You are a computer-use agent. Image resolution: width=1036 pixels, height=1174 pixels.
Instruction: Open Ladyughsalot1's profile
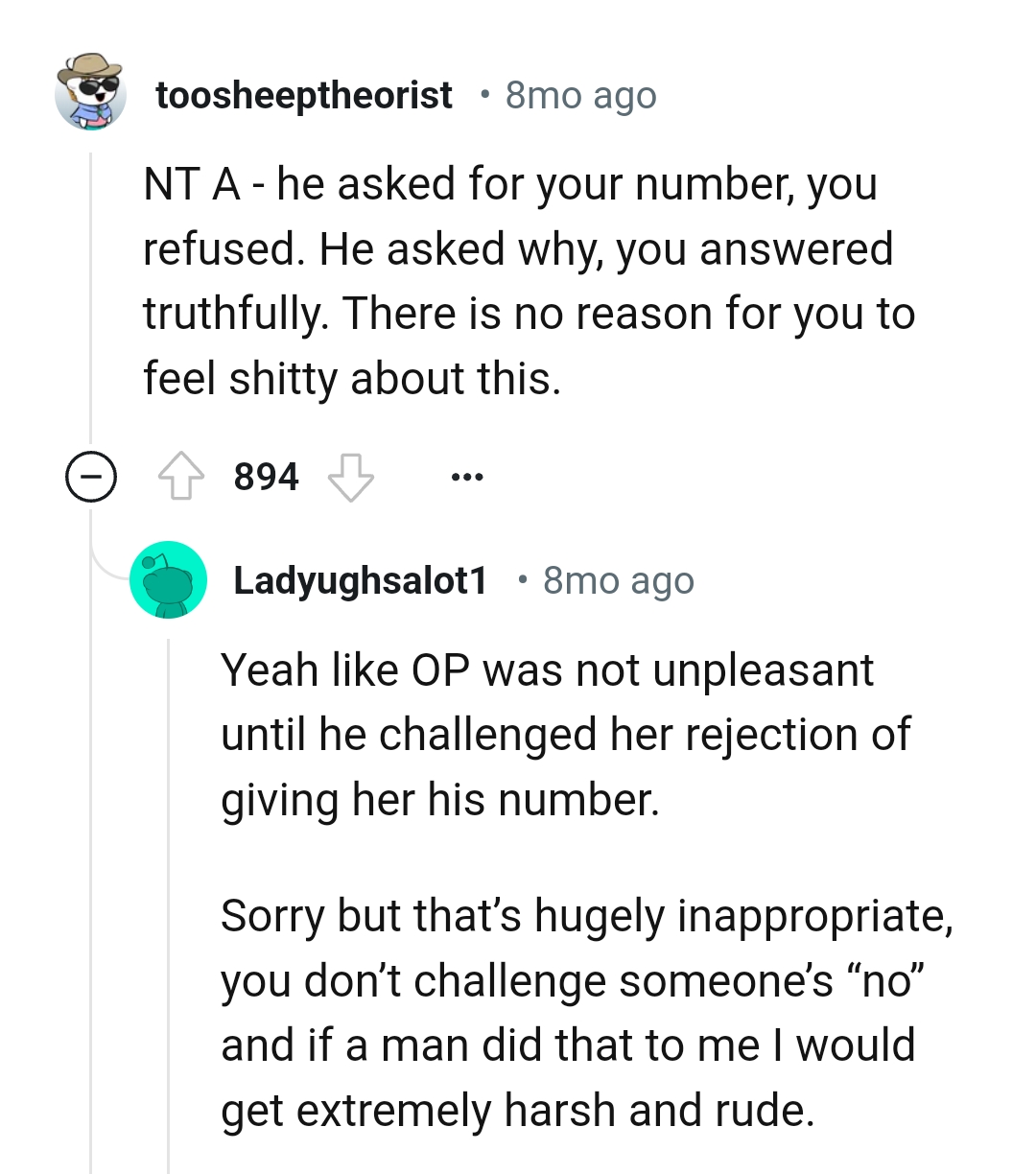point(360,579)
